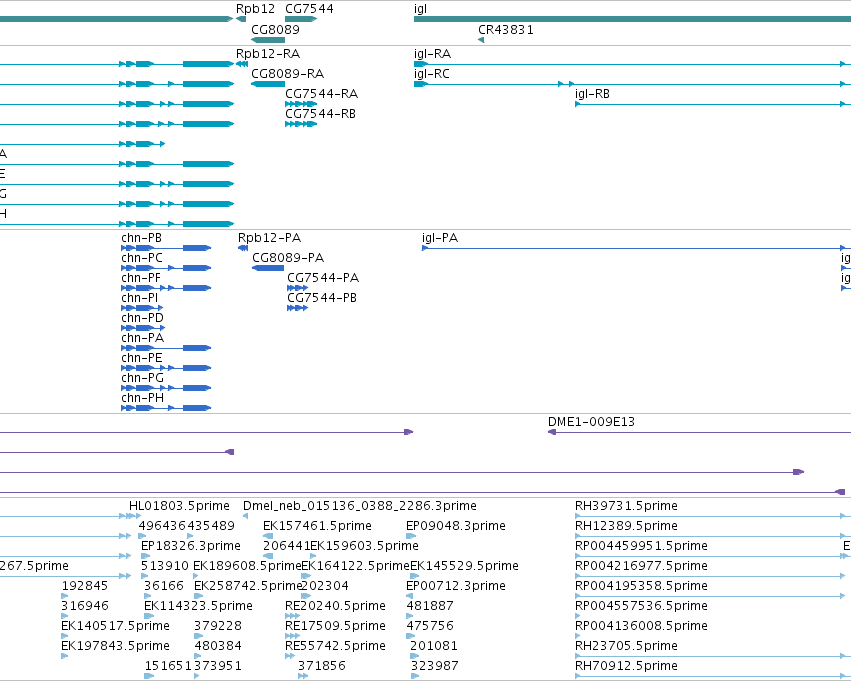Select the 475756 feature label
Image resolution: width=851 pixels, height=681 pixels.
pos(430,626)
